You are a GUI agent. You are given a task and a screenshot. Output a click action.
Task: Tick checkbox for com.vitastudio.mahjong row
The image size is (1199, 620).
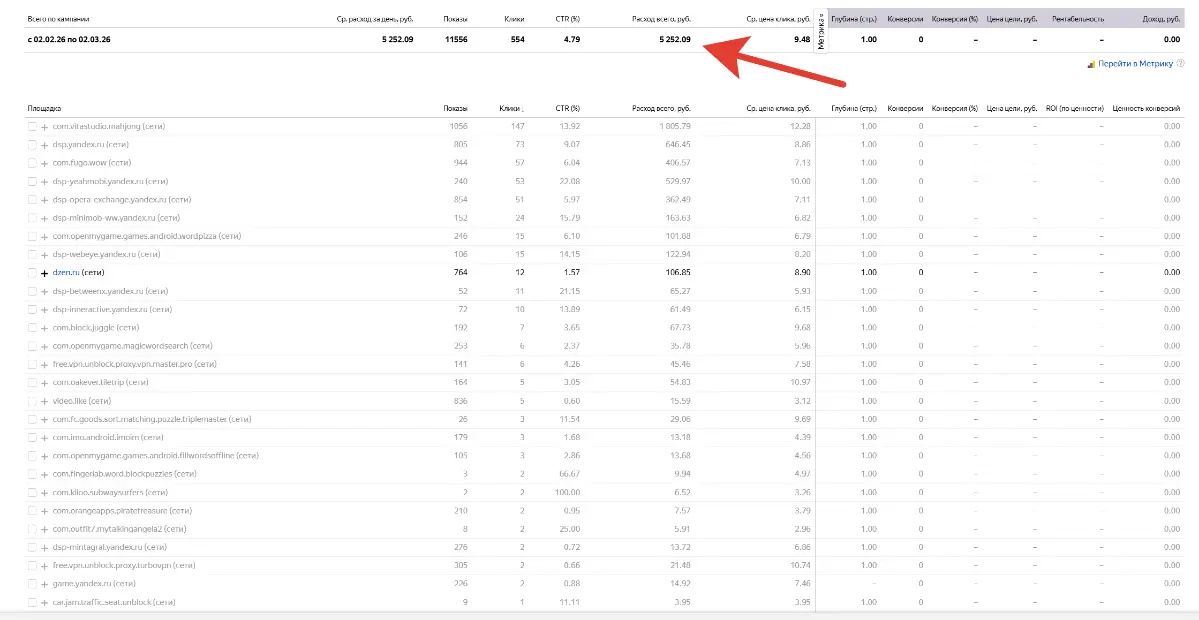tap(32, 126)
